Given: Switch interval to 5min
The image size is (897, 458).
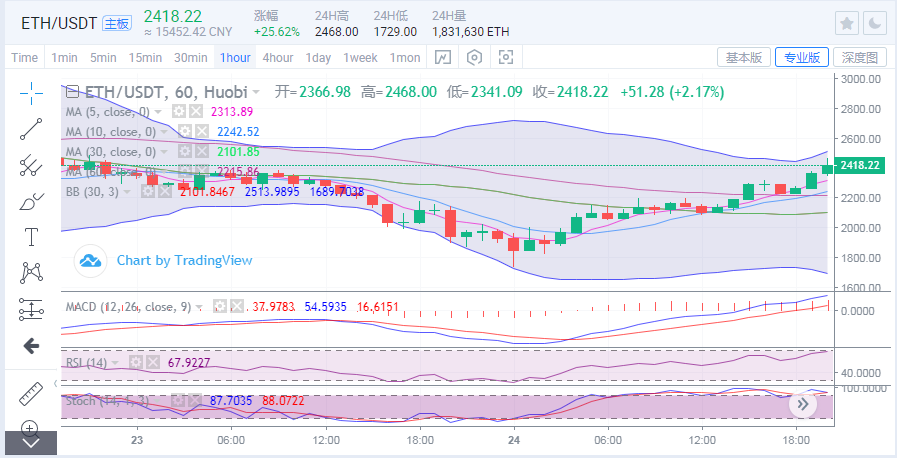Looking at the screenshot, I should tap(103, 57).
